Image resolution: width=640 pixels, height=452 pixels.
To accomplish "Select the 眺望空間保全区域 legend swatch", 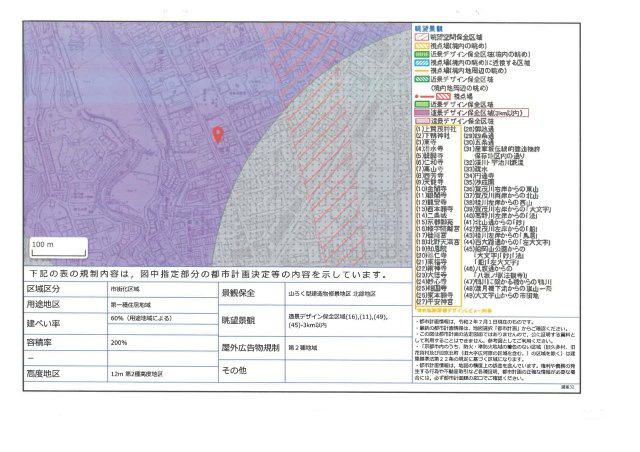I will click(x=422, y=38).
